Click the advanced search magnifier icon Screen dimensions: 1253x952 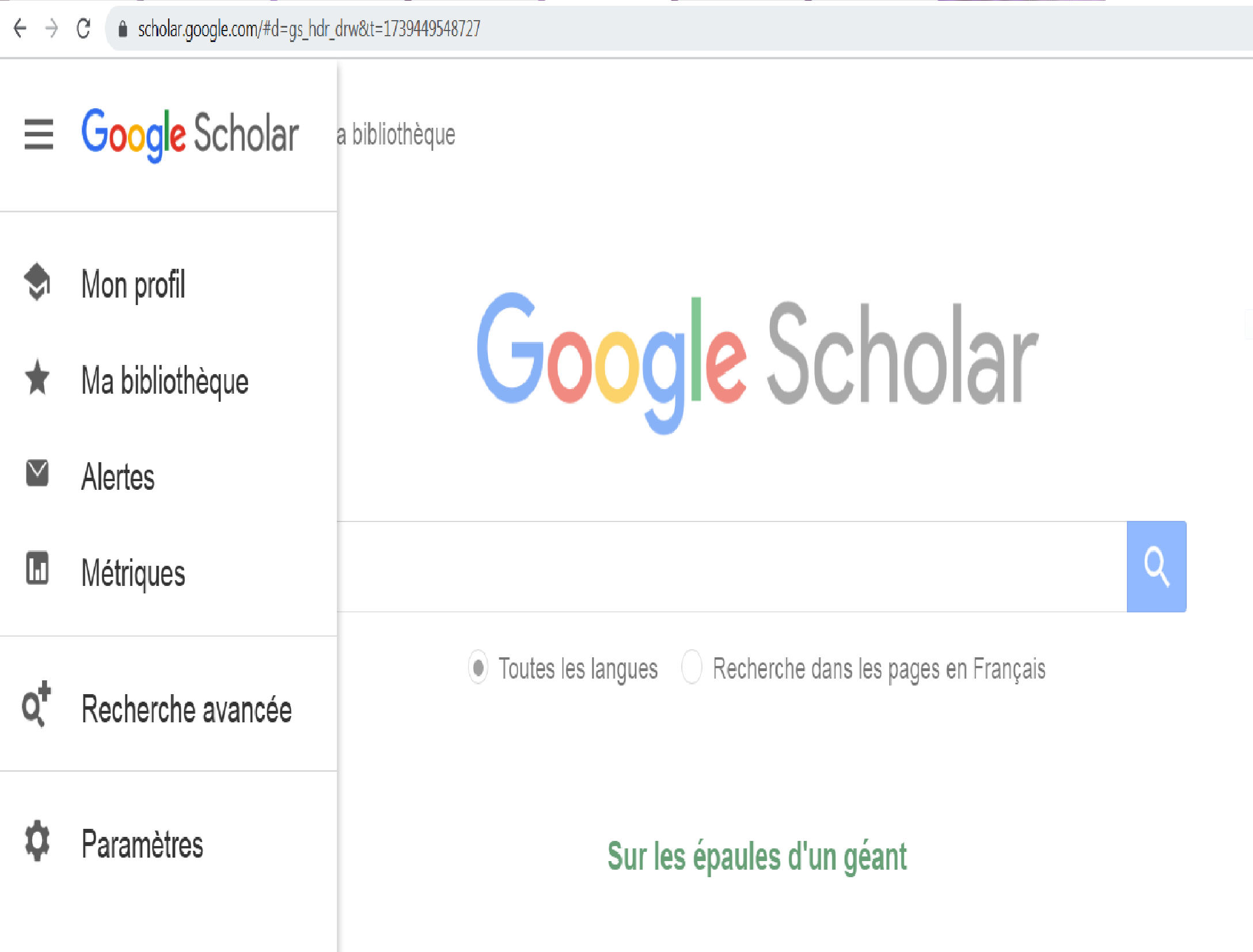pos(36,705)
